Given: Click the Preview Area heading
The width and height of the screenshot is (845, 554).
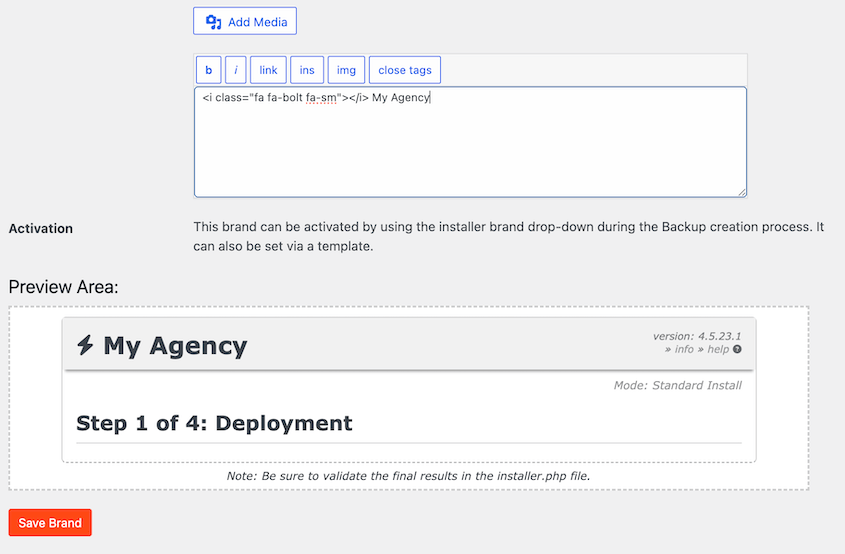Looking at the screenshot, I should tap(64, 287).
